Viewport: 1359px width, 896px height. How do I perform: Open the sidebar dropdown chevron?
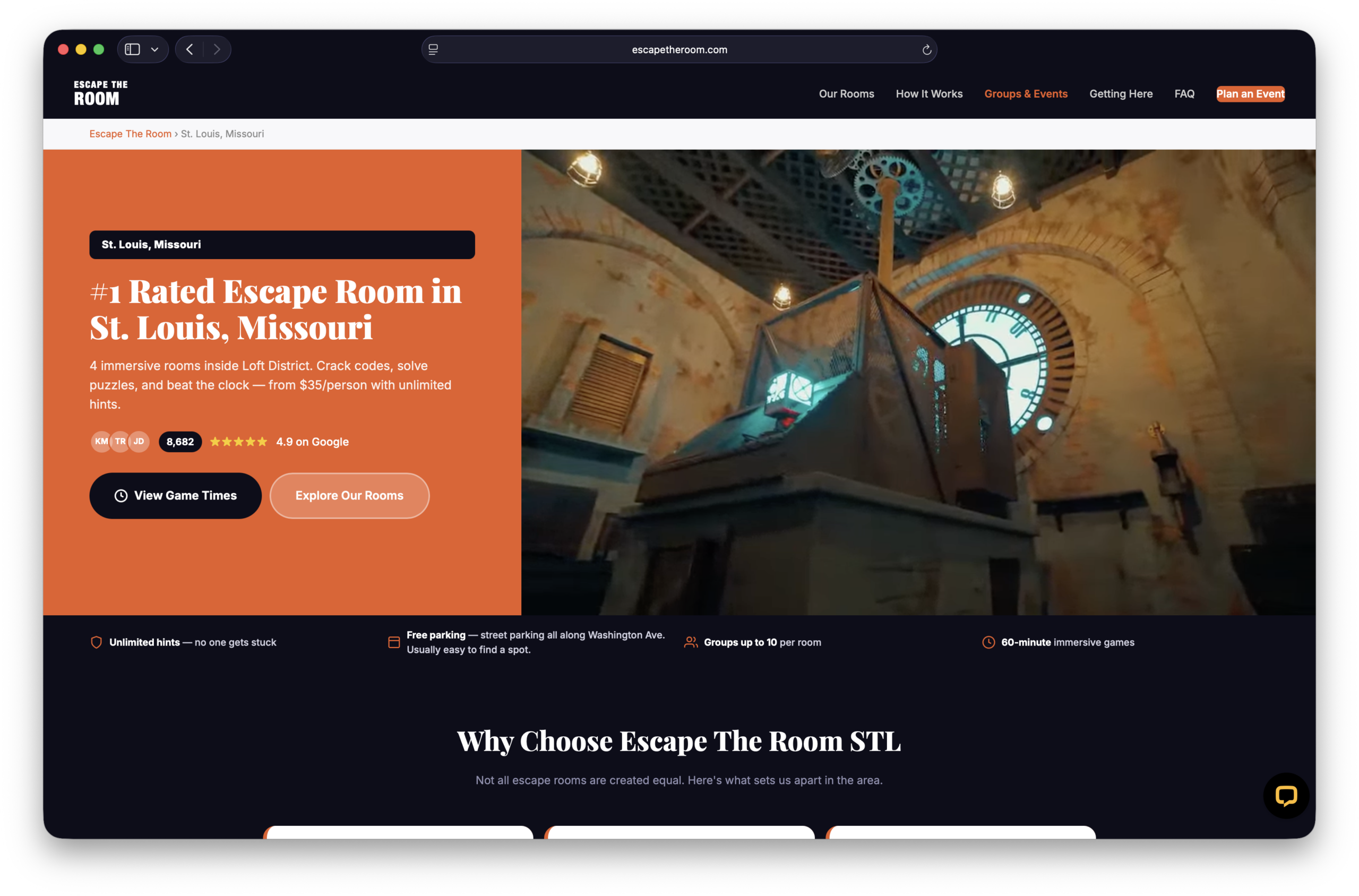pos(154,50)
